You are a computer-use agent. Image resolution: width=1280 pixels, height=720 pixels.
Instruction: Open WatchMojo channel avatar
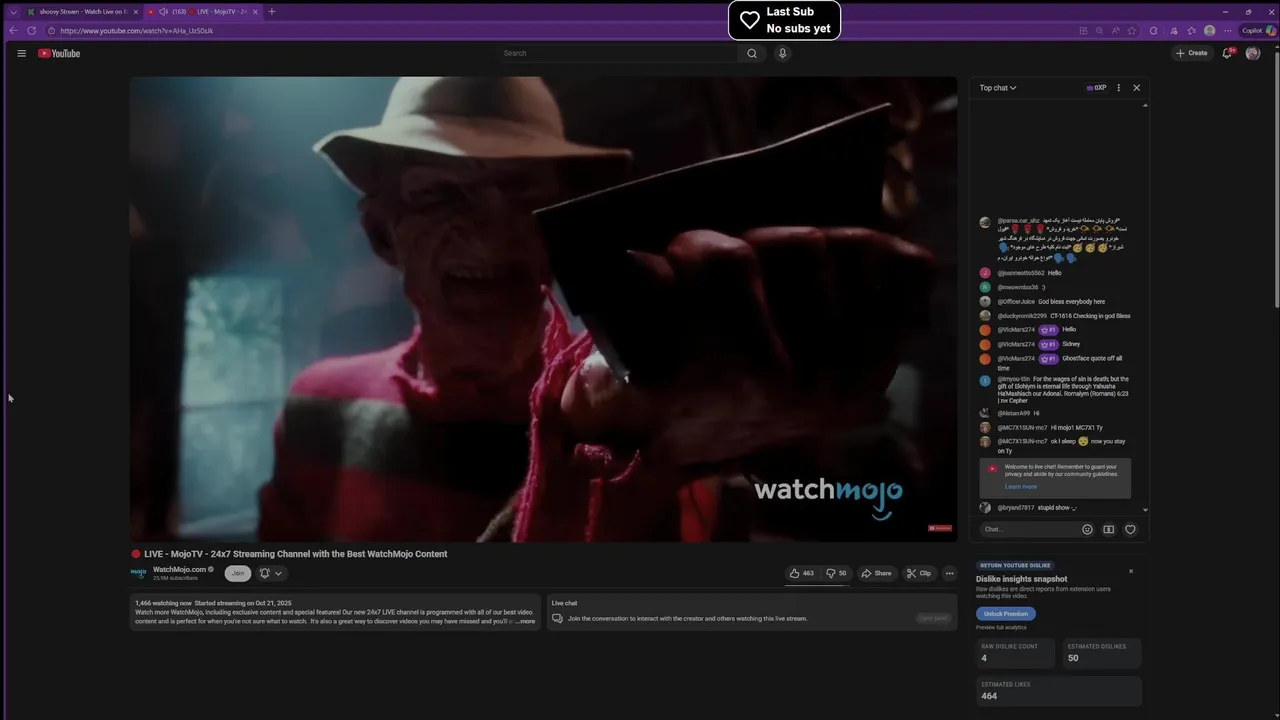(x=139, y=573)
